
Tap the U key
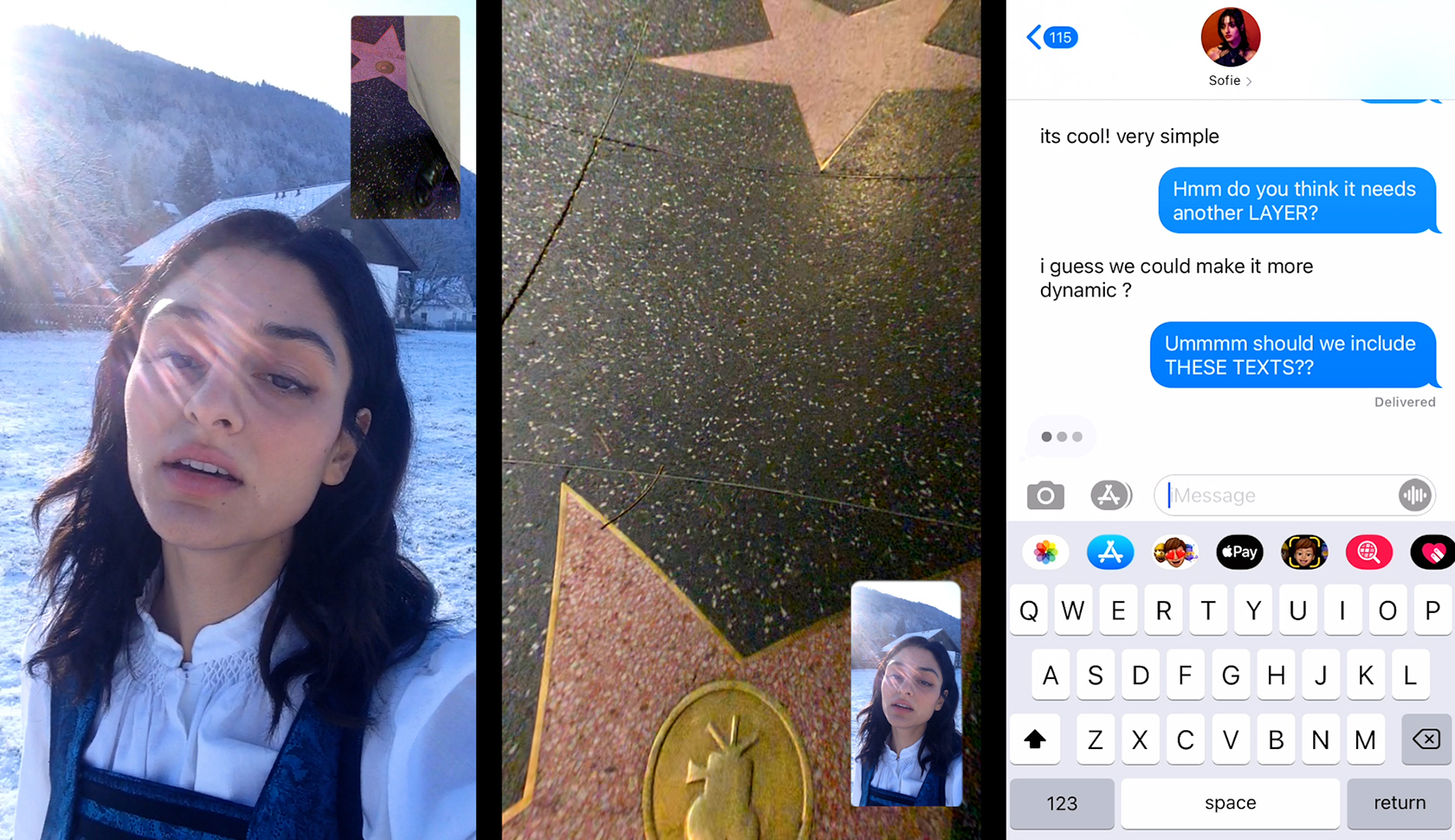1297,611
